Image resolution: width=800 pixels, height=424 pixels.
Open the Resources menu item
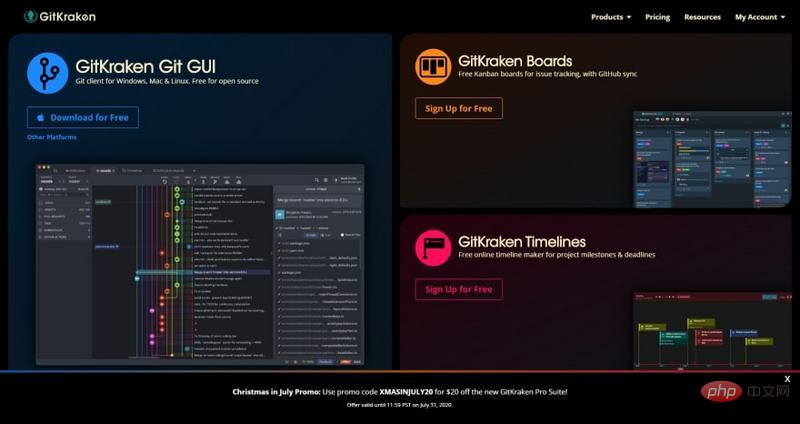click(702, 17)
